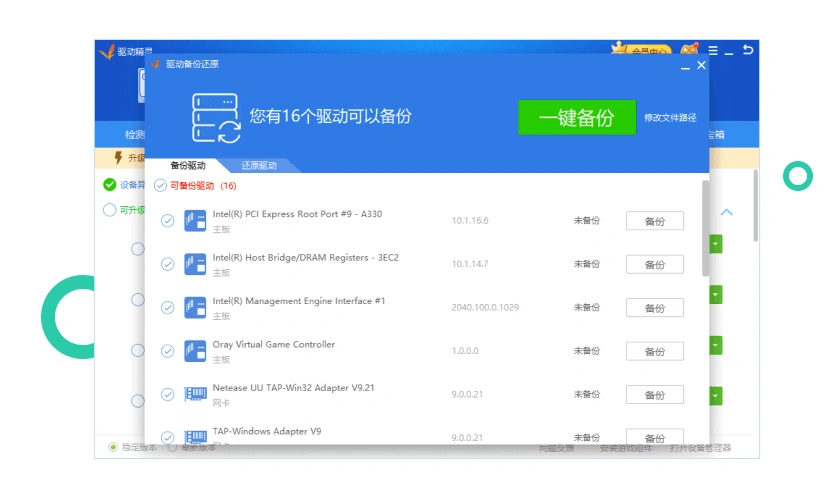Back up the Intel PCI Express Root Port #9 driver

click(654, 221)
